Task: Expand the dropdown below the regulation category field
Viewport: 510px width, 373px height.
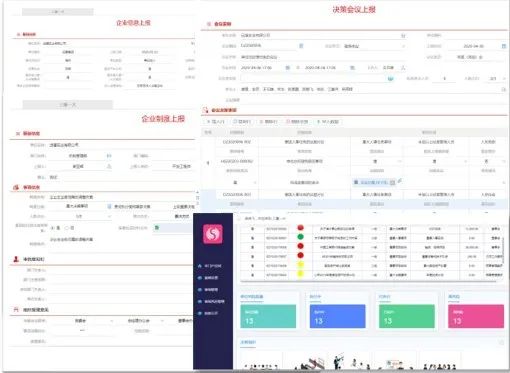Action: click(109, 216)
